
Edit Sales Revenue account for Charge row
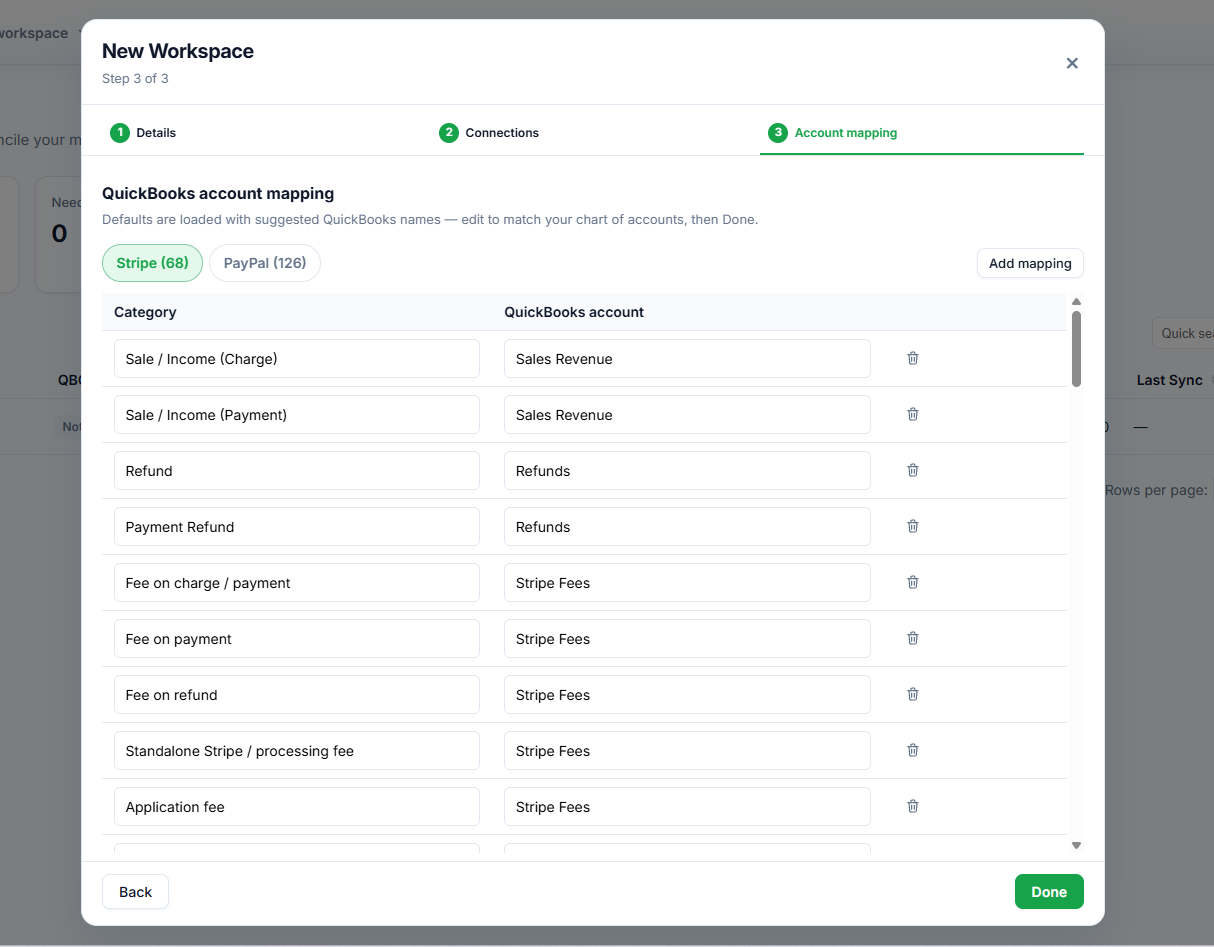[x=687, y=359]
